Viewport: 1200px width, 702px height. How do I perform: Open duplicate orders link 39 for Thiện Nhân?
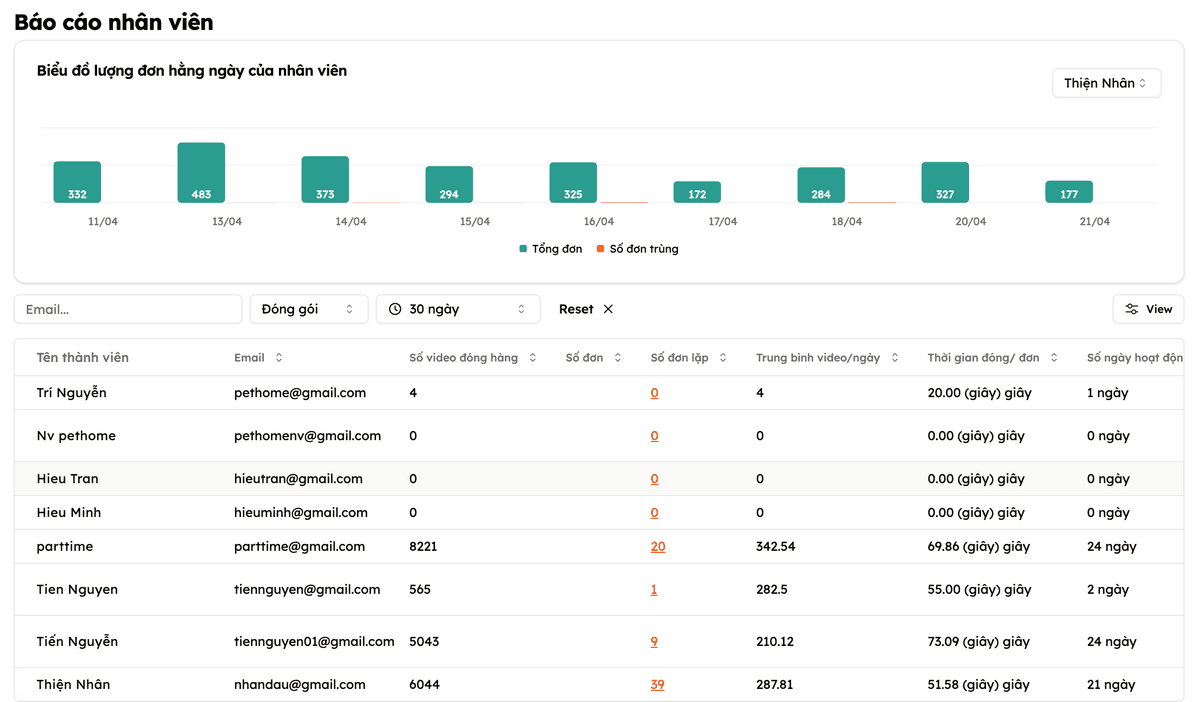(657, 685)
